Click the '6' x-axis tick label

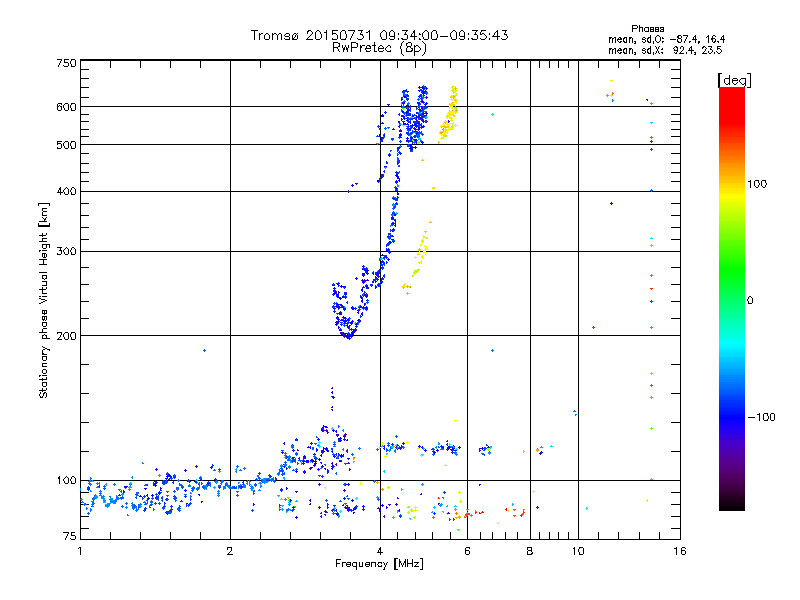pos(467,551)
